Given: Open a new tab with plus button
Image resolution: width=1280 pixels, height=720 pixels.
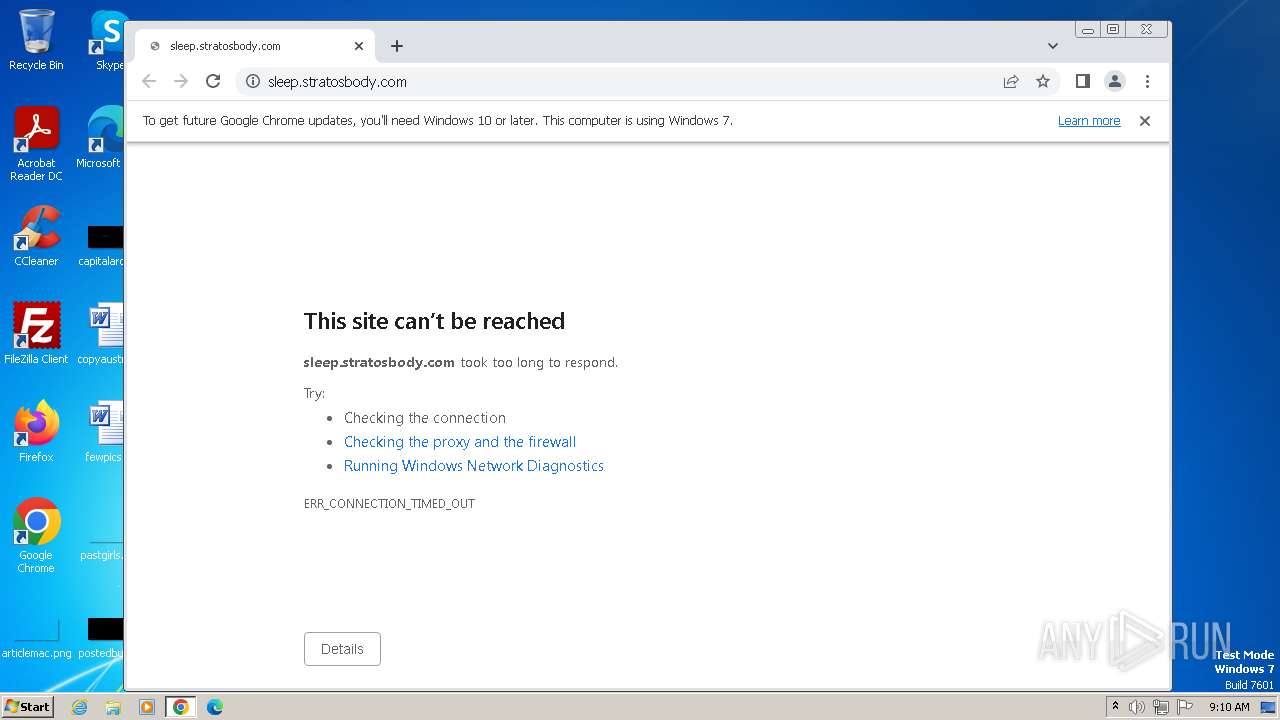Looking at the screenshot, I should click(397, 46).
